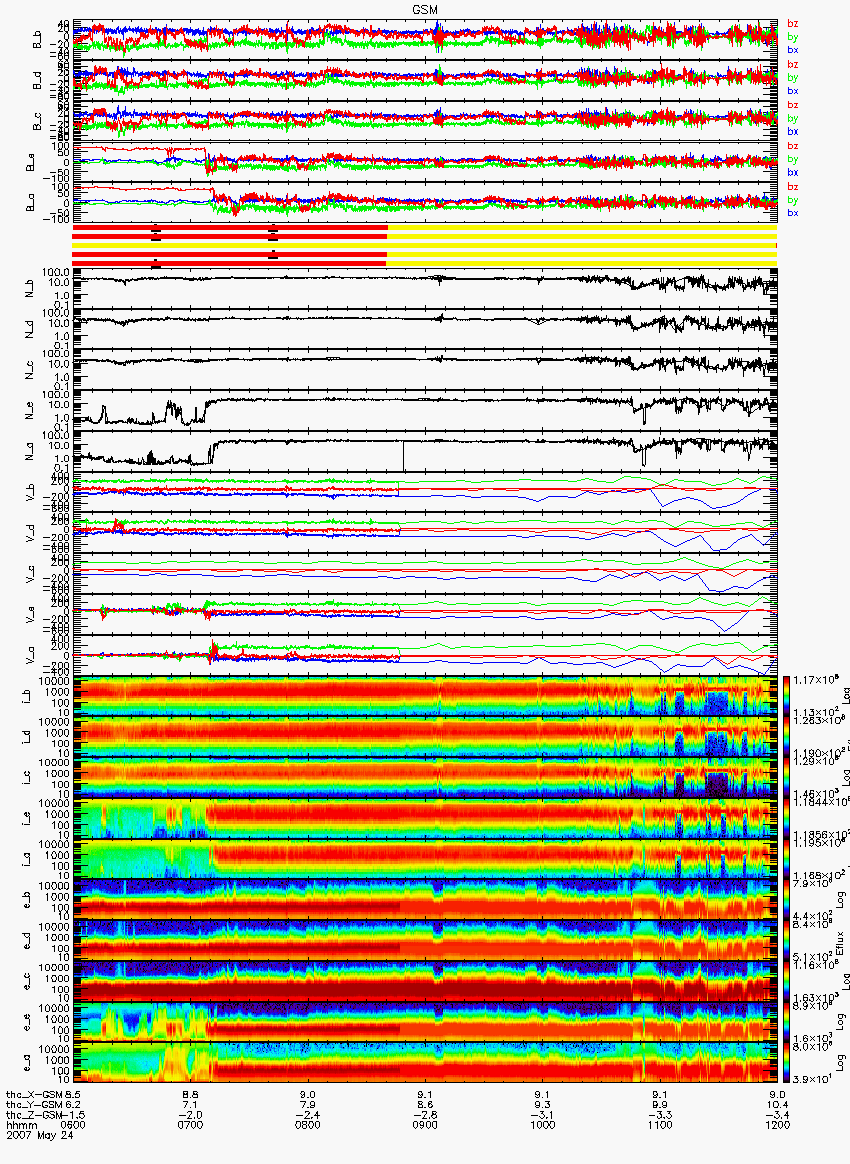The width and height of the screenshot is (850, 1164).
Task: Click the yellow segment of the lowest status bar
Action: pyautogui.click(x=582, y=264)
